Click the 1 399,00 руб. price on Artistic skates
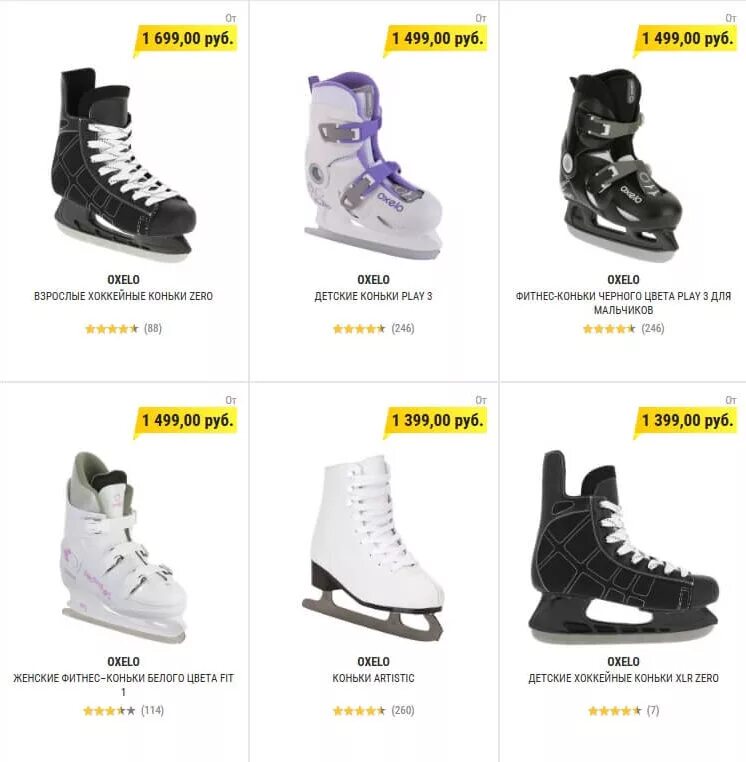 pyautogui.click(x=437, y=420)
